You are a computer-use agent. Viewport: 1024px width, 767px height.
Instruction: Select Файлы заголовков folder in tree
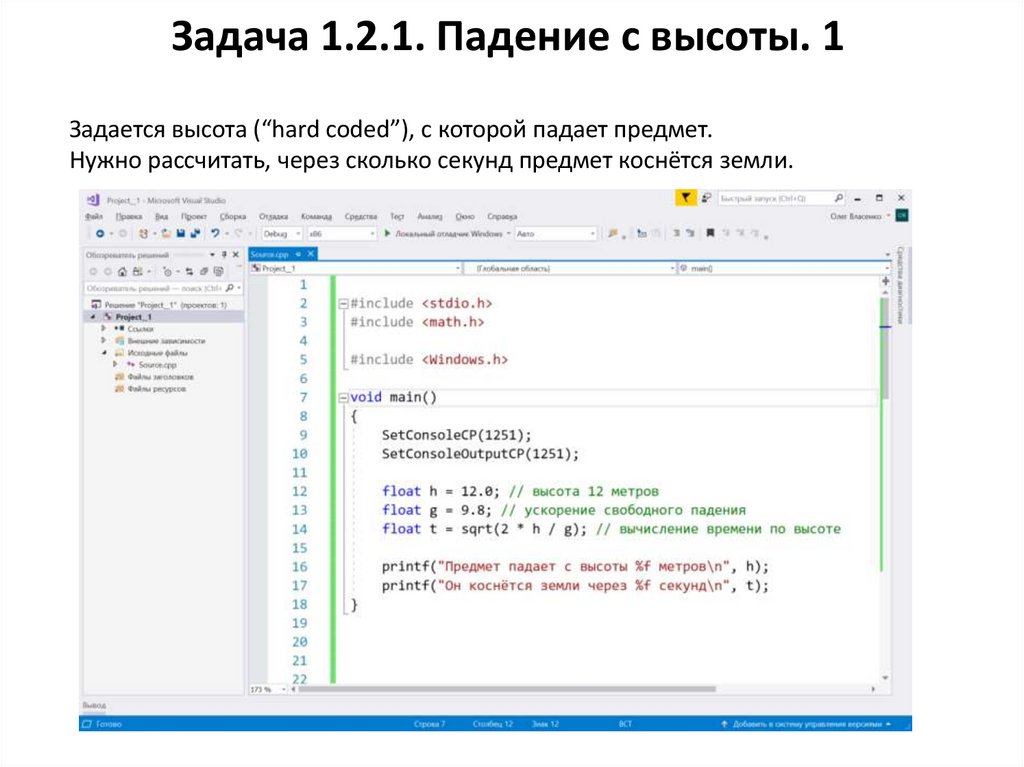coord(160,377)
